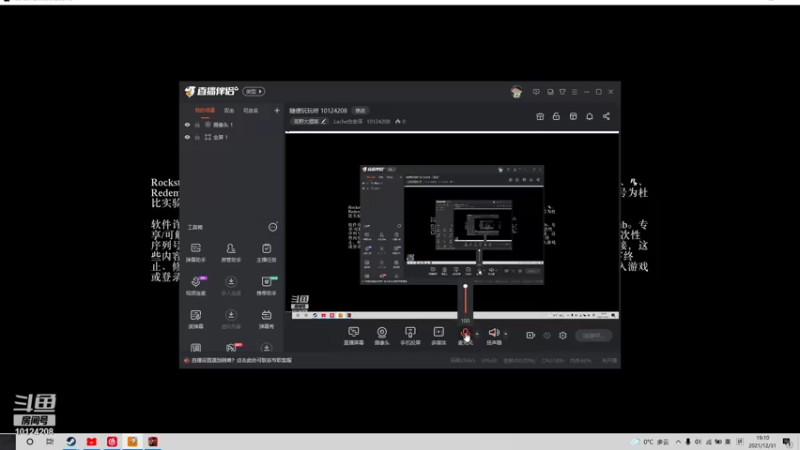Expand speaker options arrow next to 扬声器
Viewport: 800px width, 450px height.
(506, 334)
